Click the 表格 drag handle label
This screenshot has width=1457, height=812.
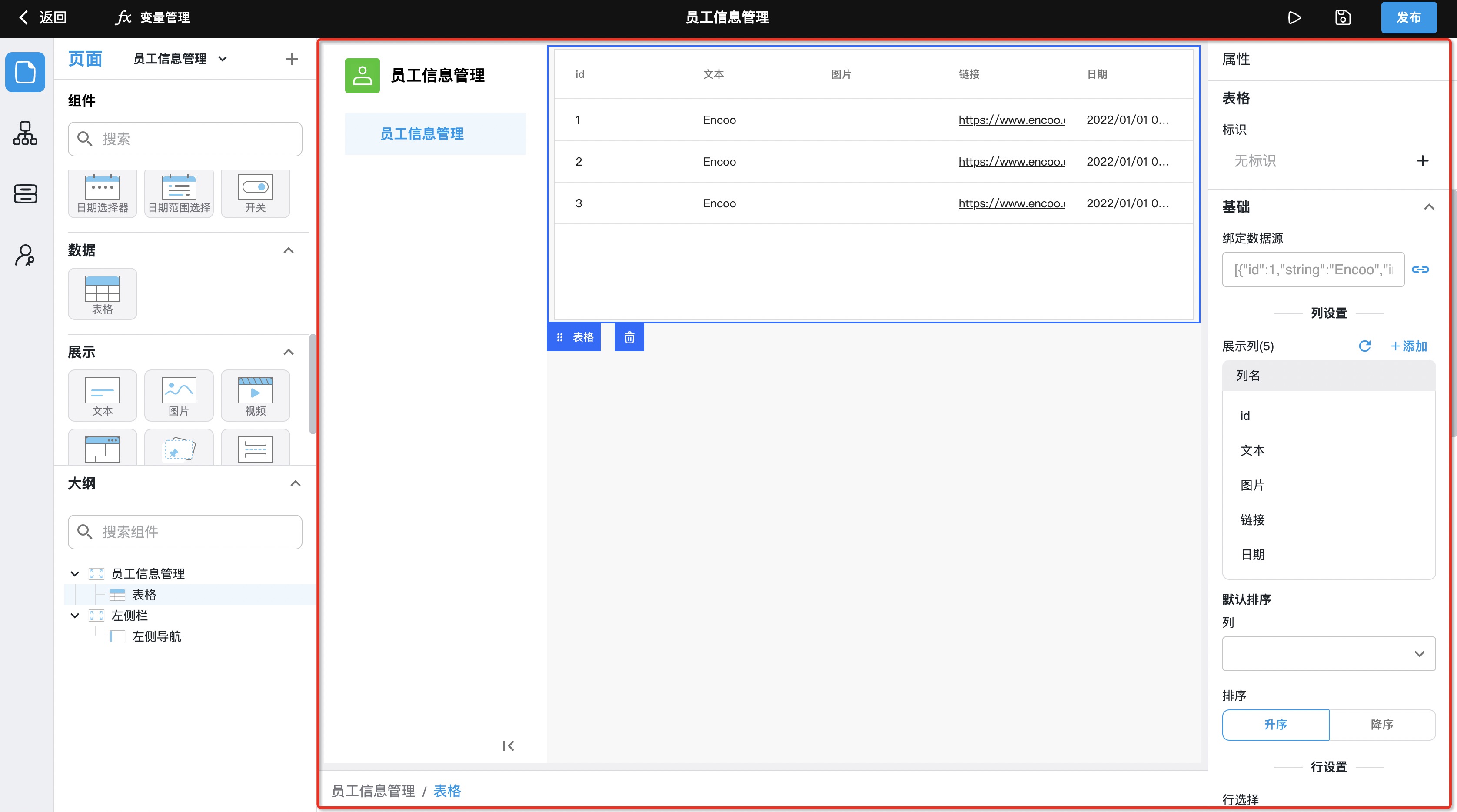pos(574,338)
